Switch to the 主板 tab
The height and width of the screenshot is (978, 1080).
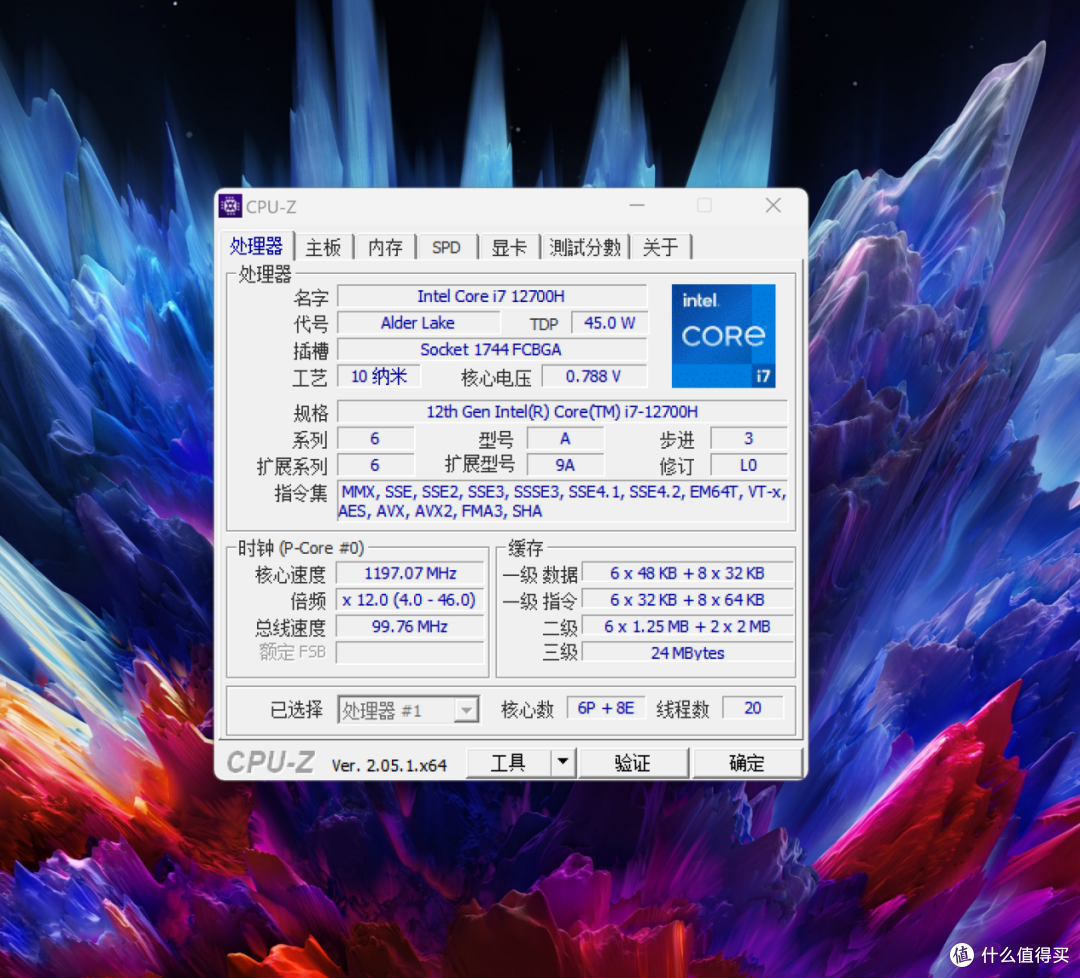pyautogui.click(x=324, y=247)
